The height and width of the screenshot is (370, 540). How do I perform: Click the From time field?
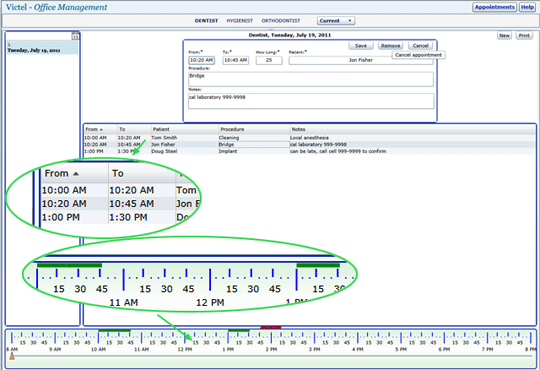point(201,60)
